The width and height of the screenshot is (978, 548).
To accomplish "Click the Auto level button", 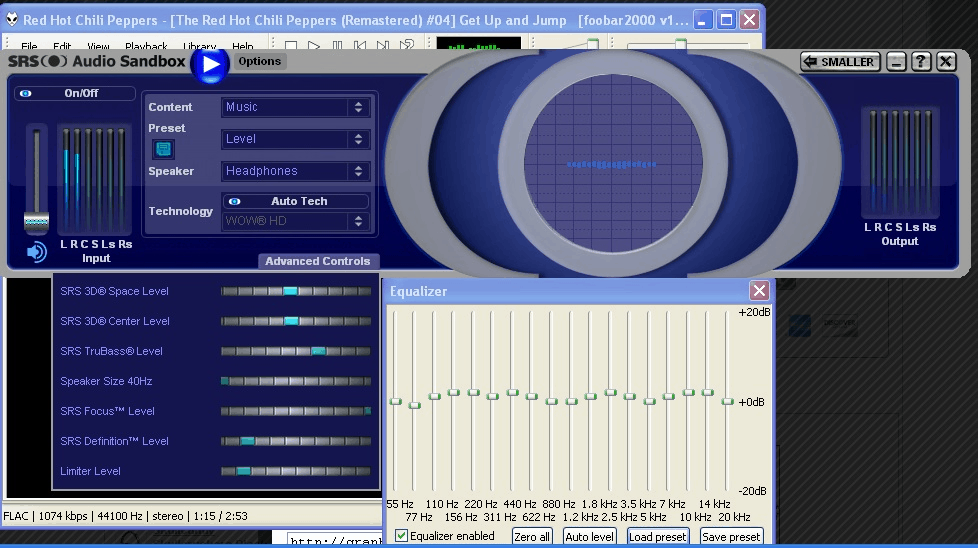I will [x=589, y=537].
